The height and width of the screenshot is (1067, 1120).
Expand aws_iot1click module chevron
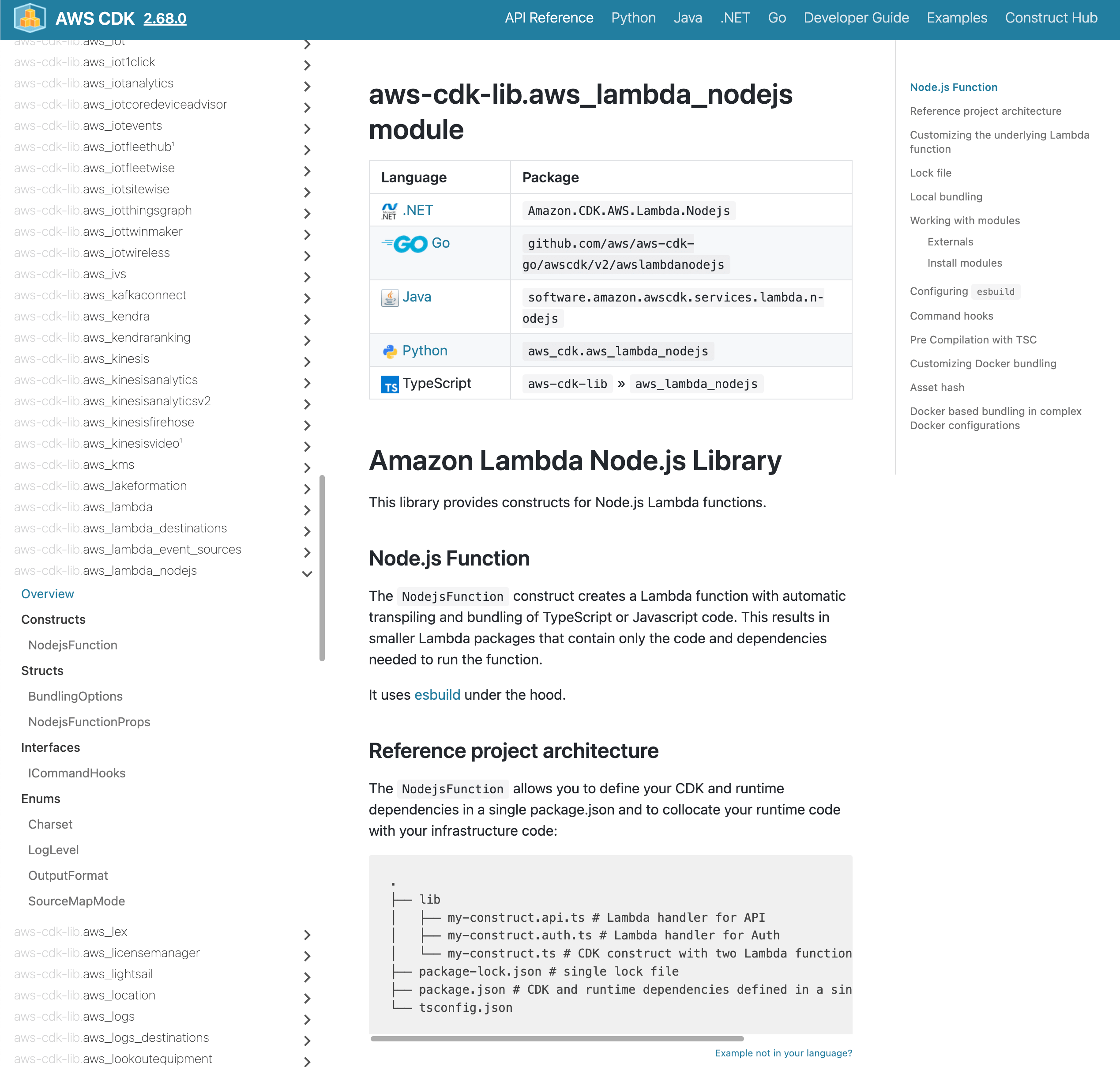click(x=307, y=65)
